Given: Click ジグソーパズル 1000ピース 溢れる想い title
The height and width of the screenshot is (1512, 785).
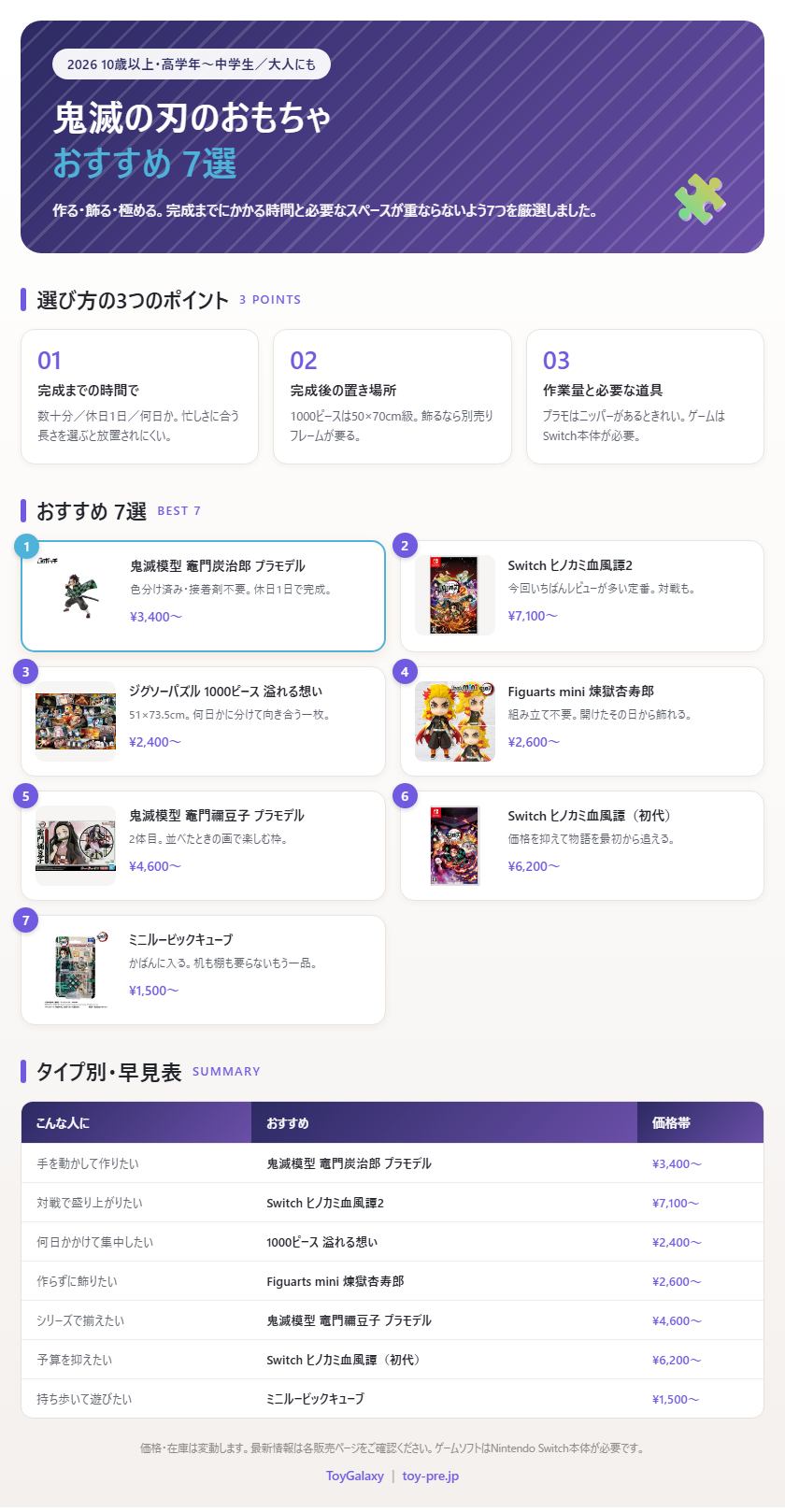Looking at the screenshot, I should [225, 692].
